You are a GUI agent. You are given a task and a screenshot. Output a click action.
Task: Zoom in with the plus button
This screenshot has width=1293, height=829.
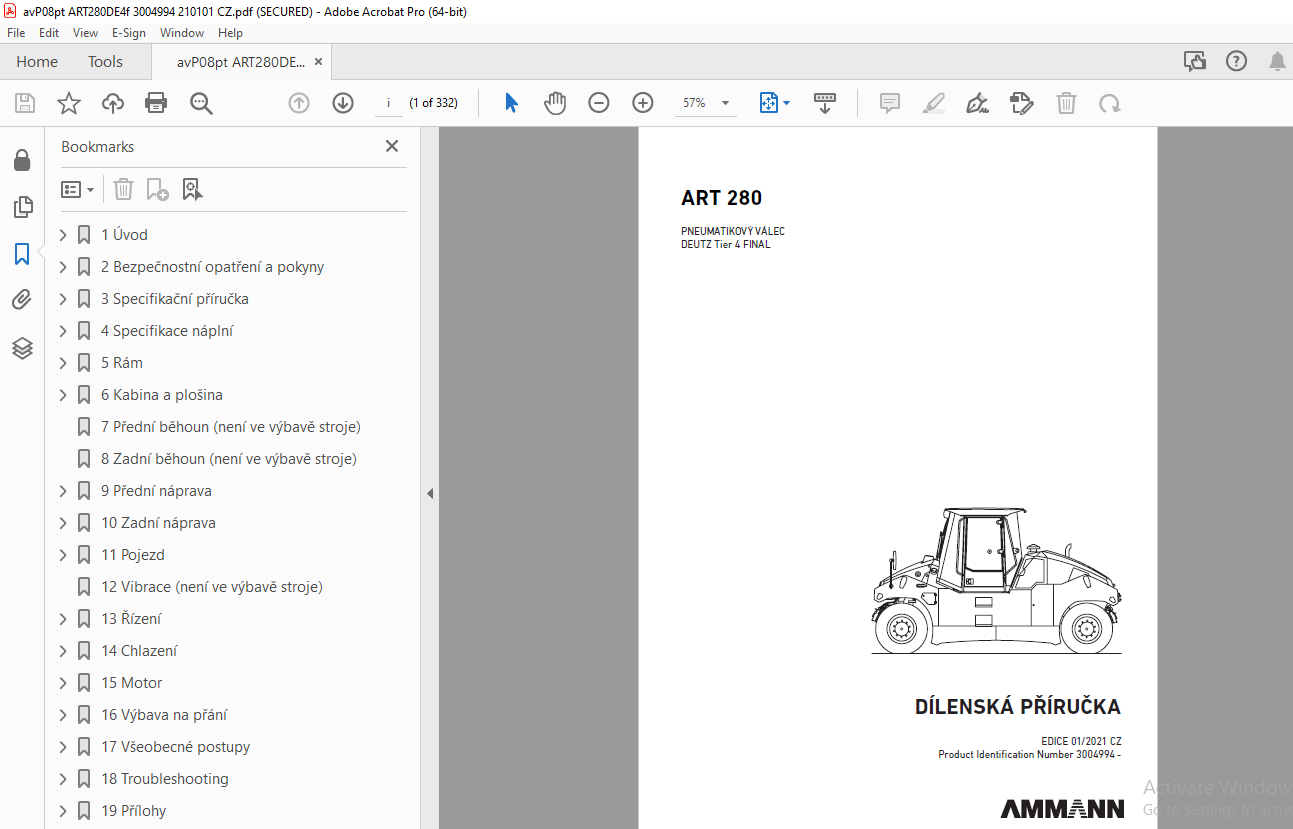[x=643, y=103]
